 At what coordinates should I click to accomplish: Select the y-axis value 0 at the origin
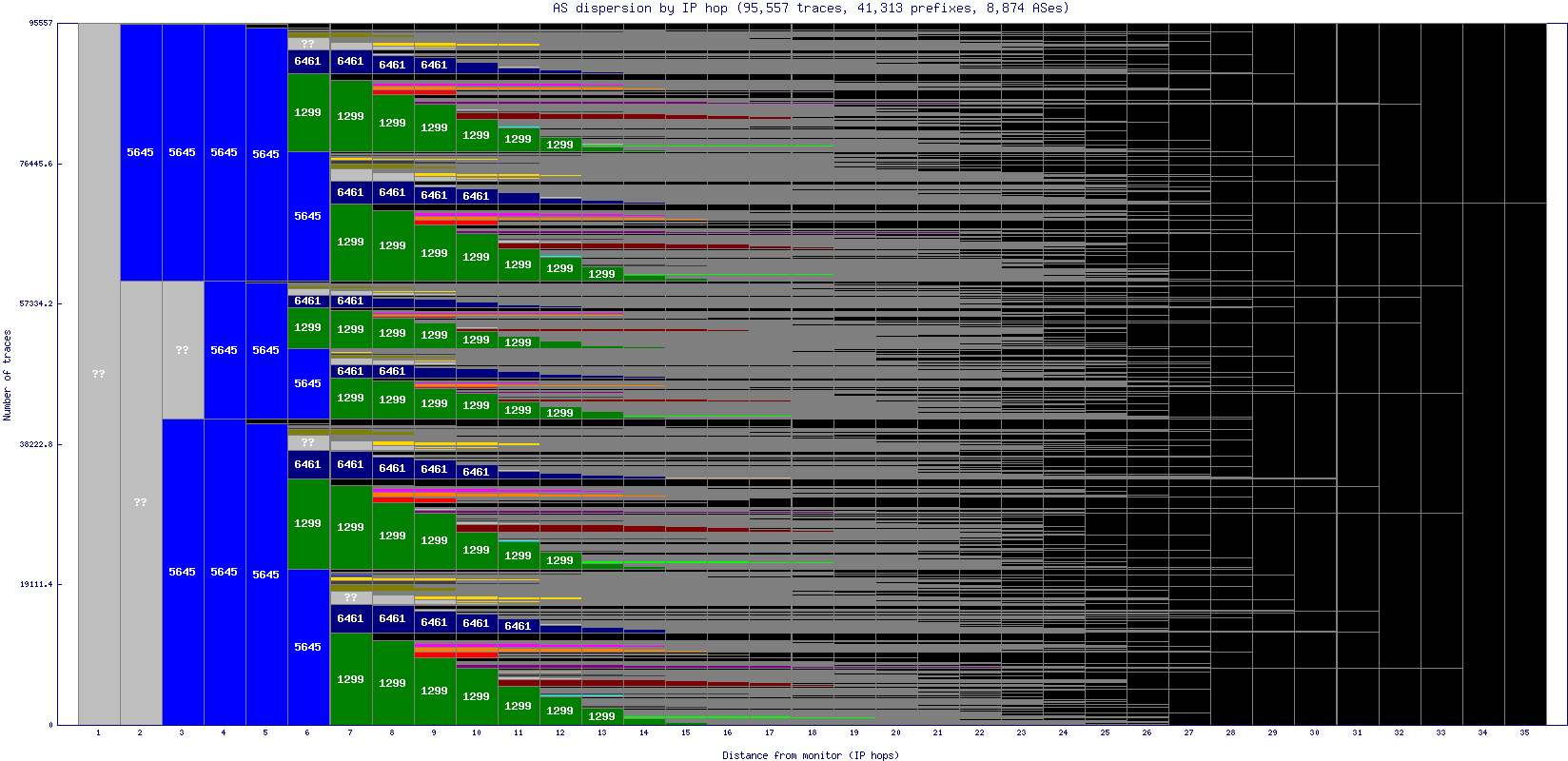50,725
